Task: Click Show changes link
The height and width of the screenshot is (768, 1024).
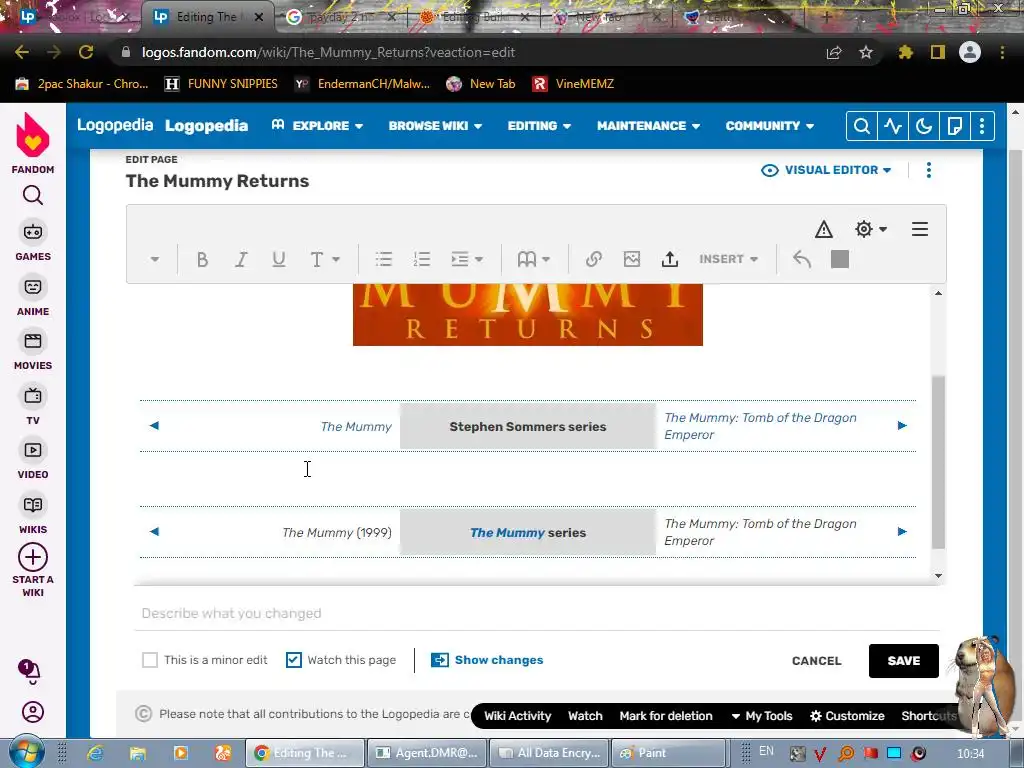Action: click(x=487, y=660)
